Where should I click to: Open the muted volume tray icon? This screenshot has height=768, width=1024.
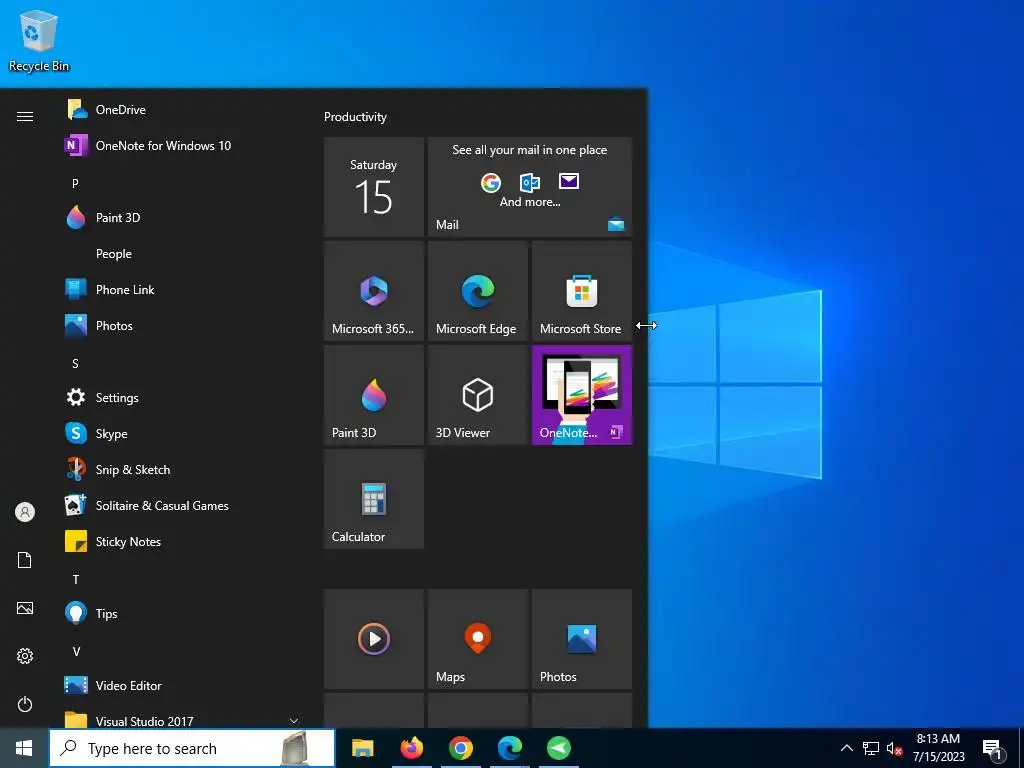894,748
